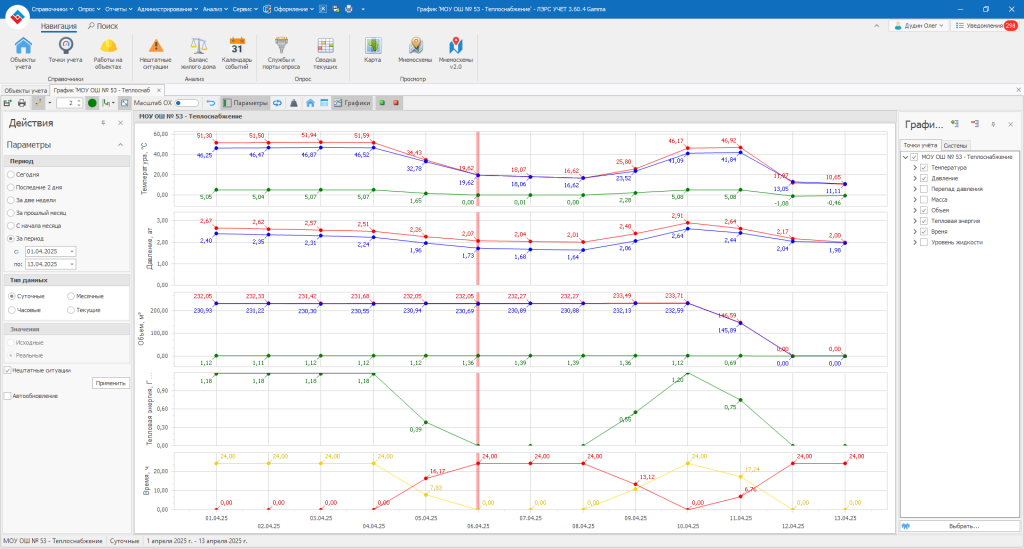
Task: Select the Часовые data type radio button
Action: [x=12, y=310]
